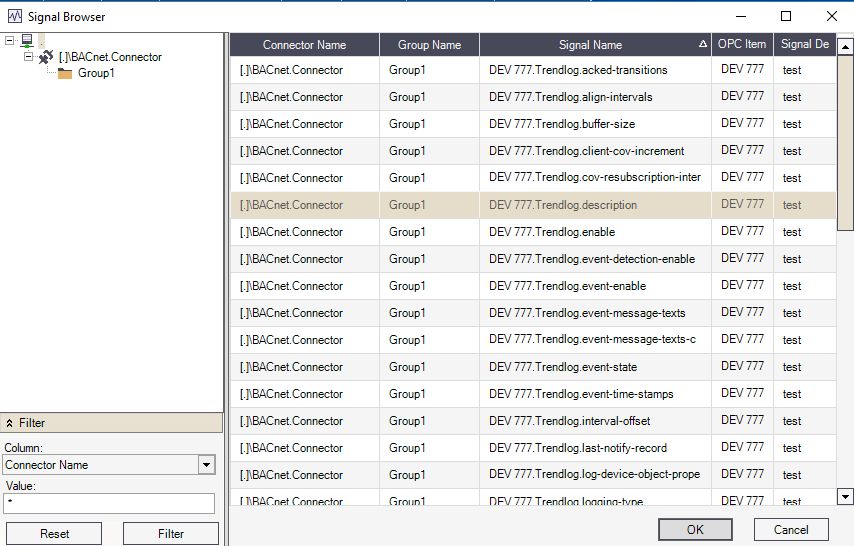Apply the filter with Filter button
This screenshot has height=546, width=854.
[x=171, y=534]
